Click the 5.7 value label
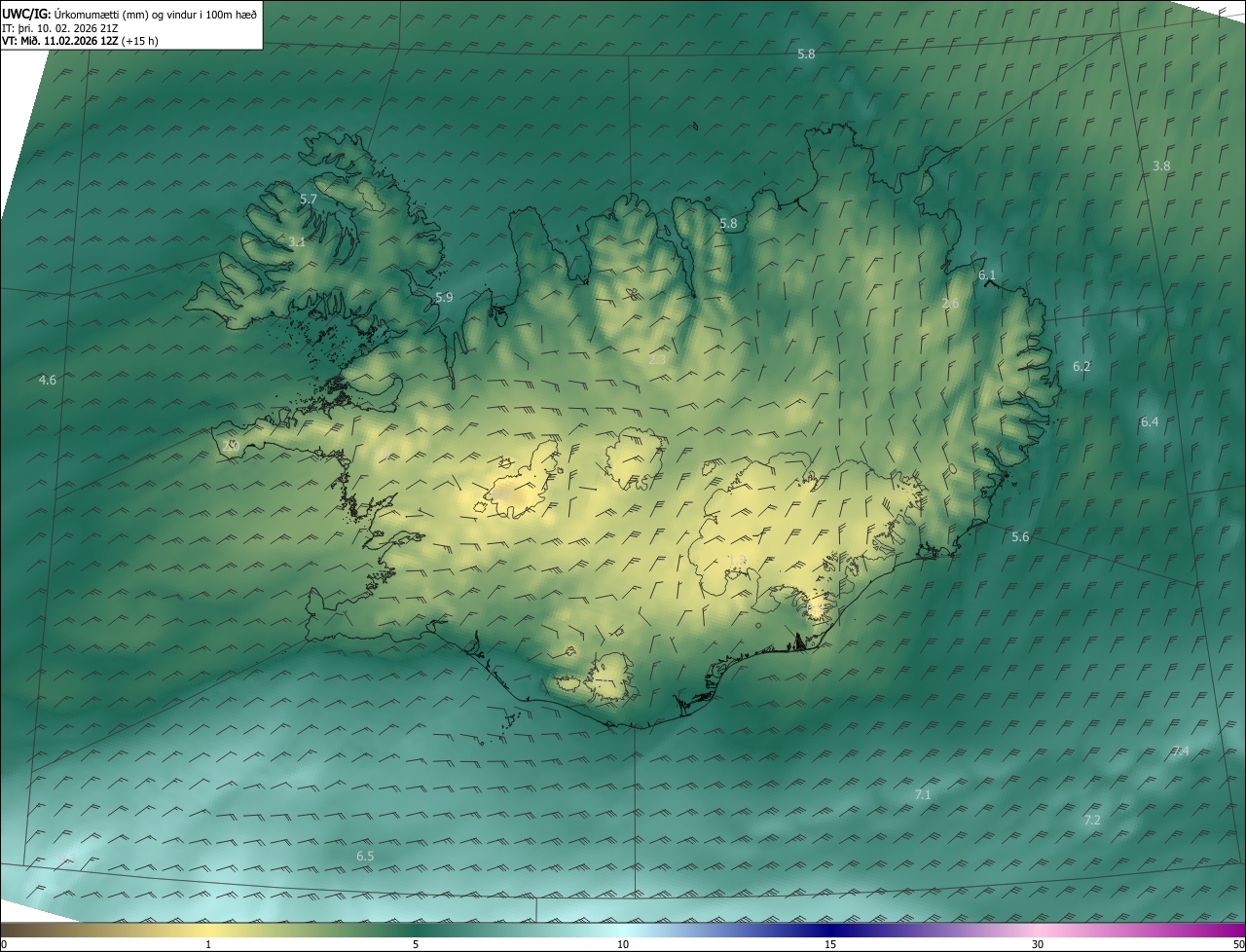Viewport: 1246px width, 952px height. pos(309,200)
